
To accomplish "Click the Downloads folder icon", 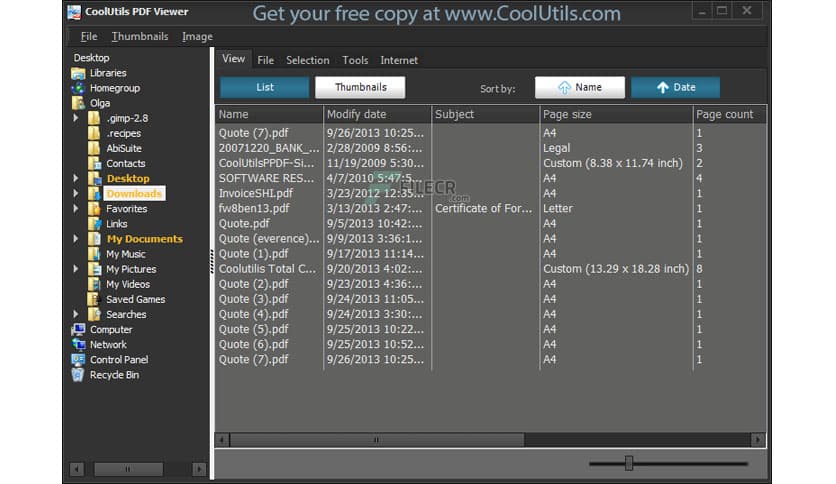I will (x=94, y=193).
